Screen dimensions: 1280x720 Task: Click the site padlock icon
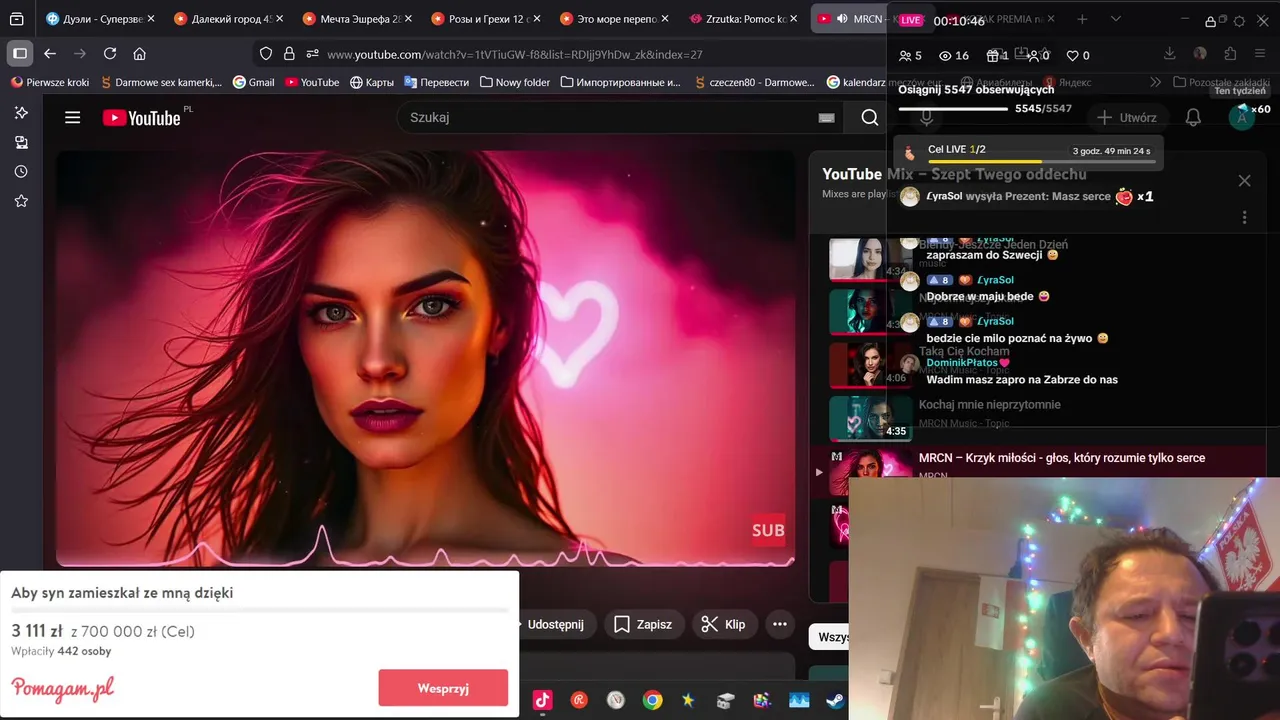[289, 54]
